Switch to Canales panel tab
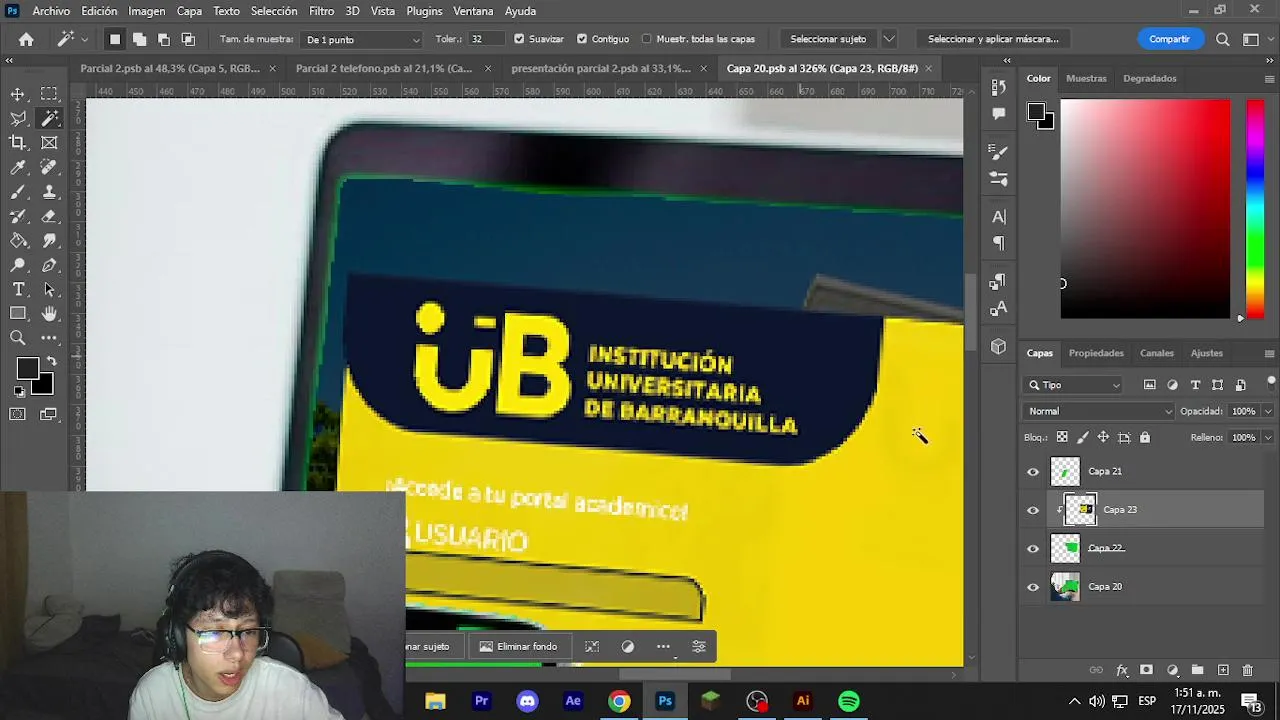1280x720 pixels. [x=1157, y=353]
